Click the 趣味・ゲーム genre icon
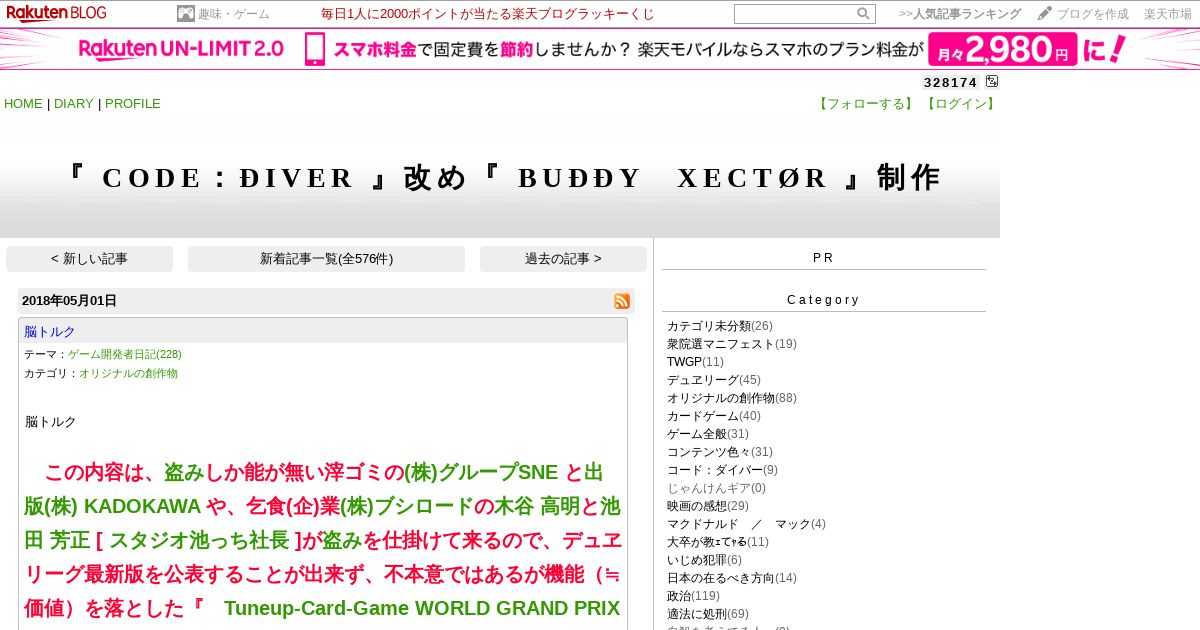 point(186,14)
